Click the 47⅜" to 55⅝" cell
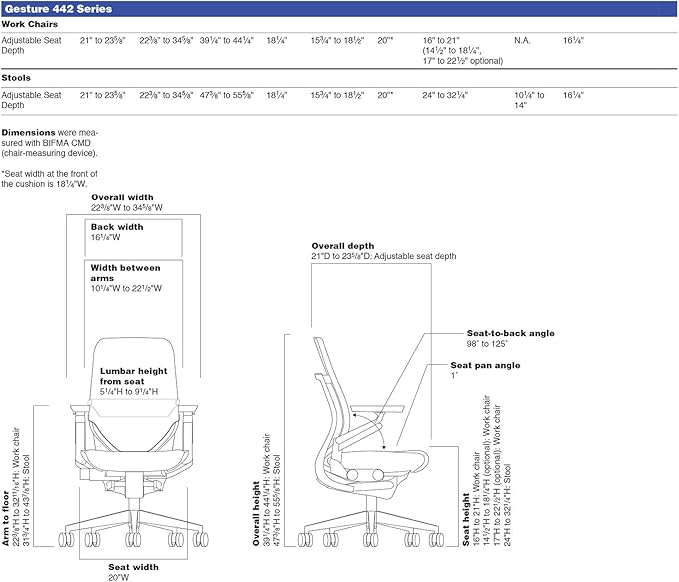 click(x=226, y=95)
